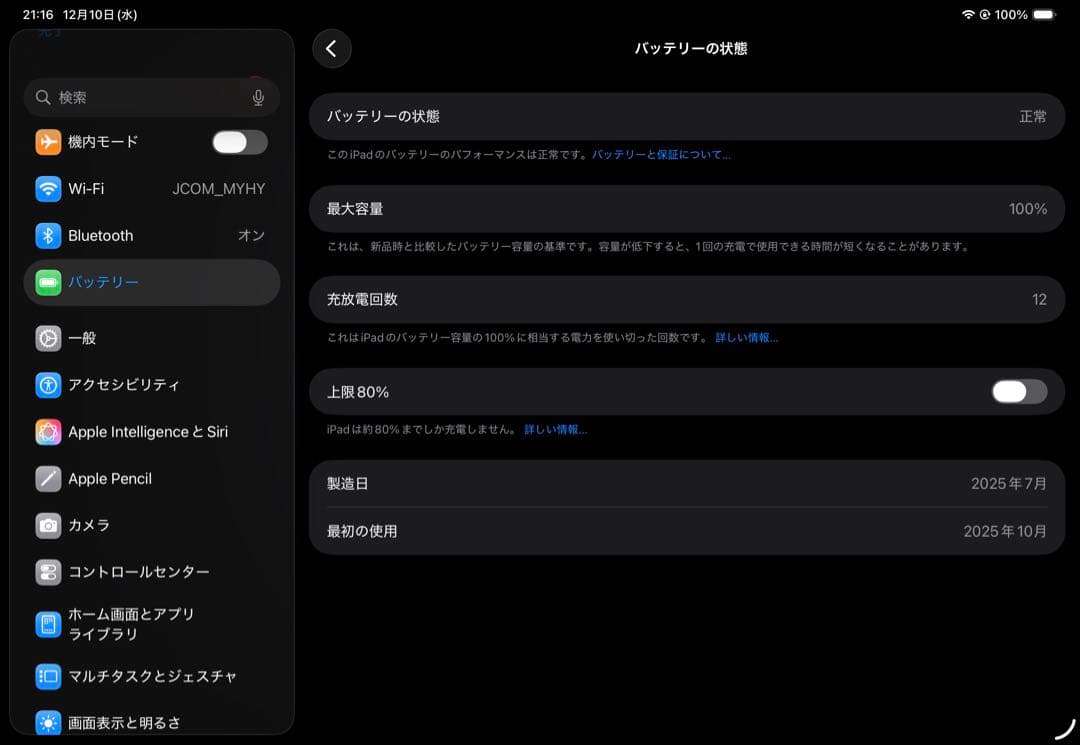Enable the 上限80% charging limit
The image size is (1080, 745).
coord(1017,391)
